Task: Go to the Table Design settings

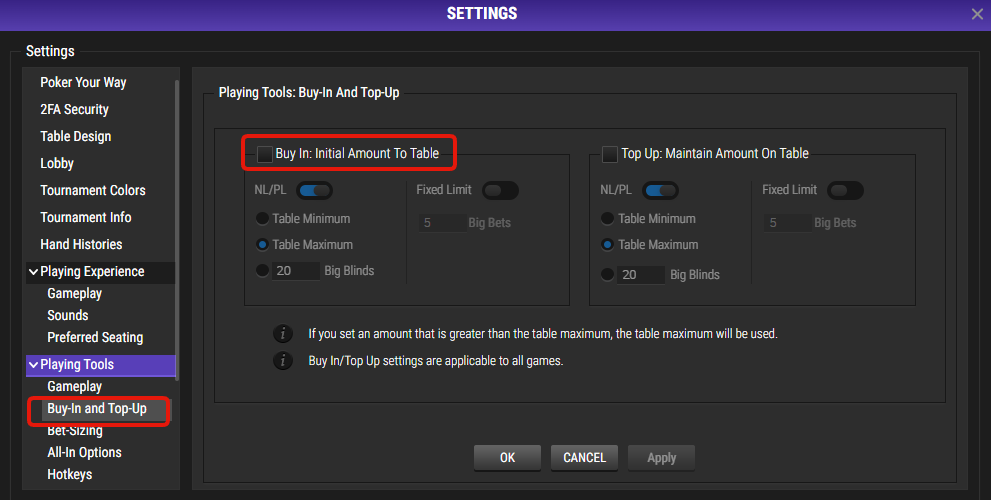Action: pos(75,137)
